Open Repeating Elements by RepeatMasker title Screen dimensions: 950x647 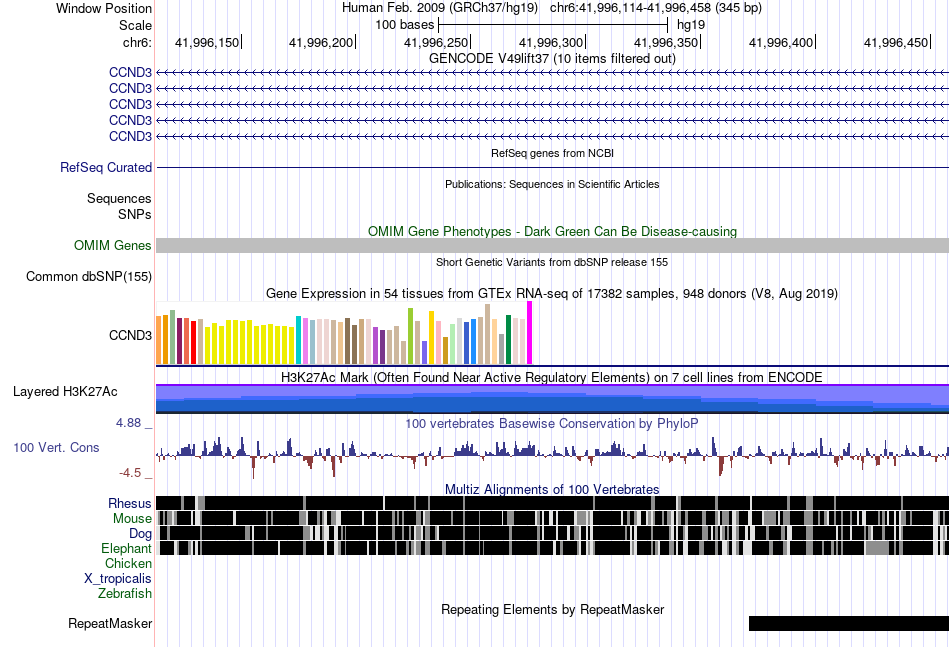(552, 609)
